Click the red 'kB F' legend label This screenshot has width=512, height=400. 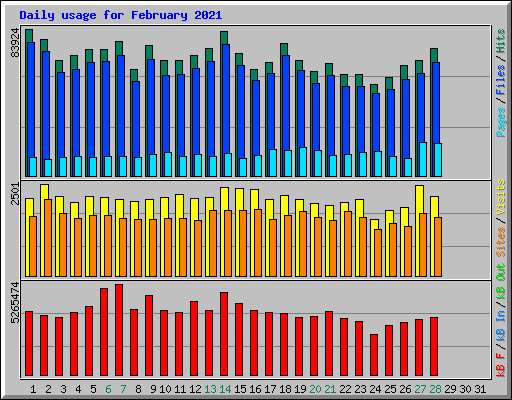coord(501,364)
